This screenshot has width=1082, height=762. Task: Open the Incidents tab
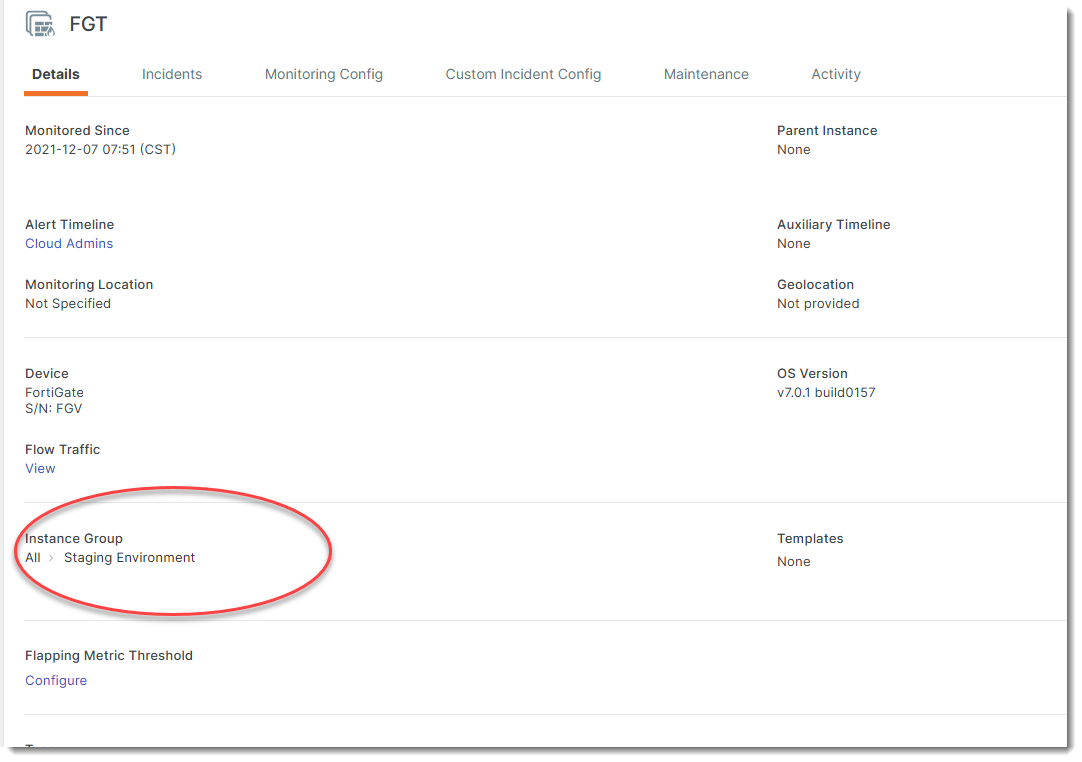172,75
